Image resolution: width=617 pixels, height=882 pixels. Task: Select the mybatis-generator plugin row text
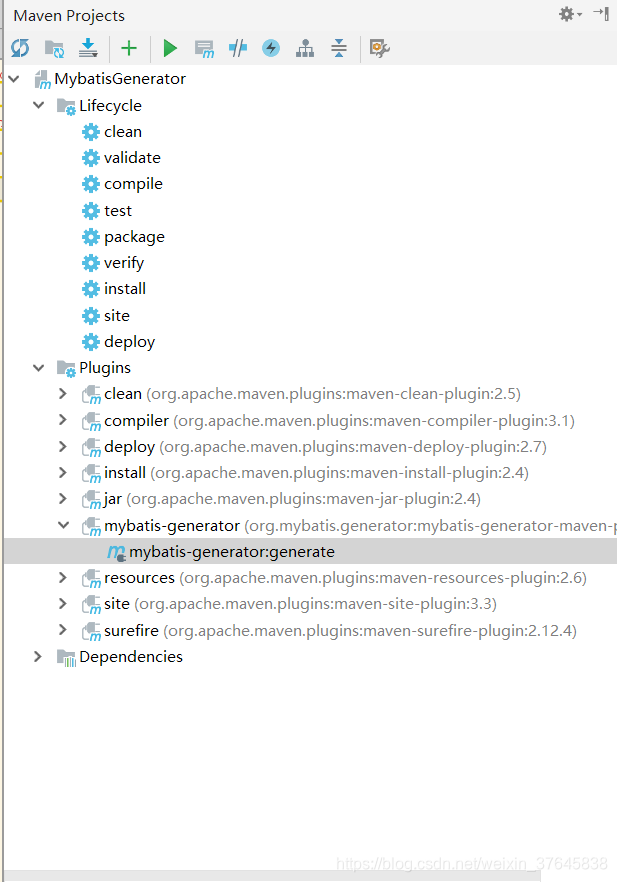361,525
